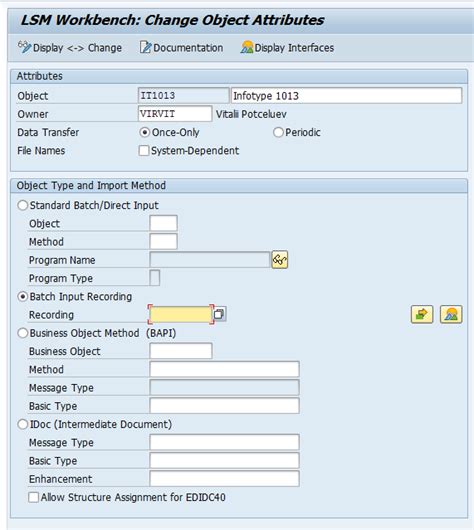Click the Display Interfaces toolbar button
This screenshot has height=530, width=474.
click(x=287, y=48)
